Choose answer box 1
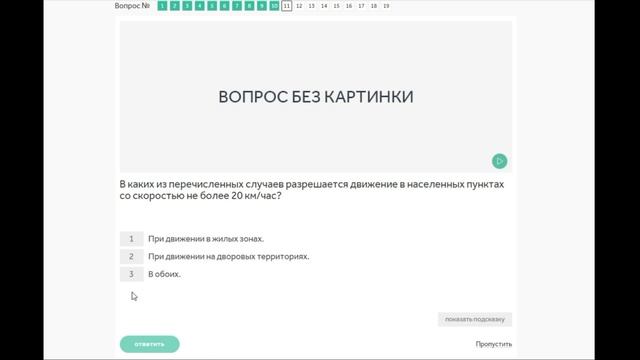The image size is (640, 360). [x=131, y=239]
